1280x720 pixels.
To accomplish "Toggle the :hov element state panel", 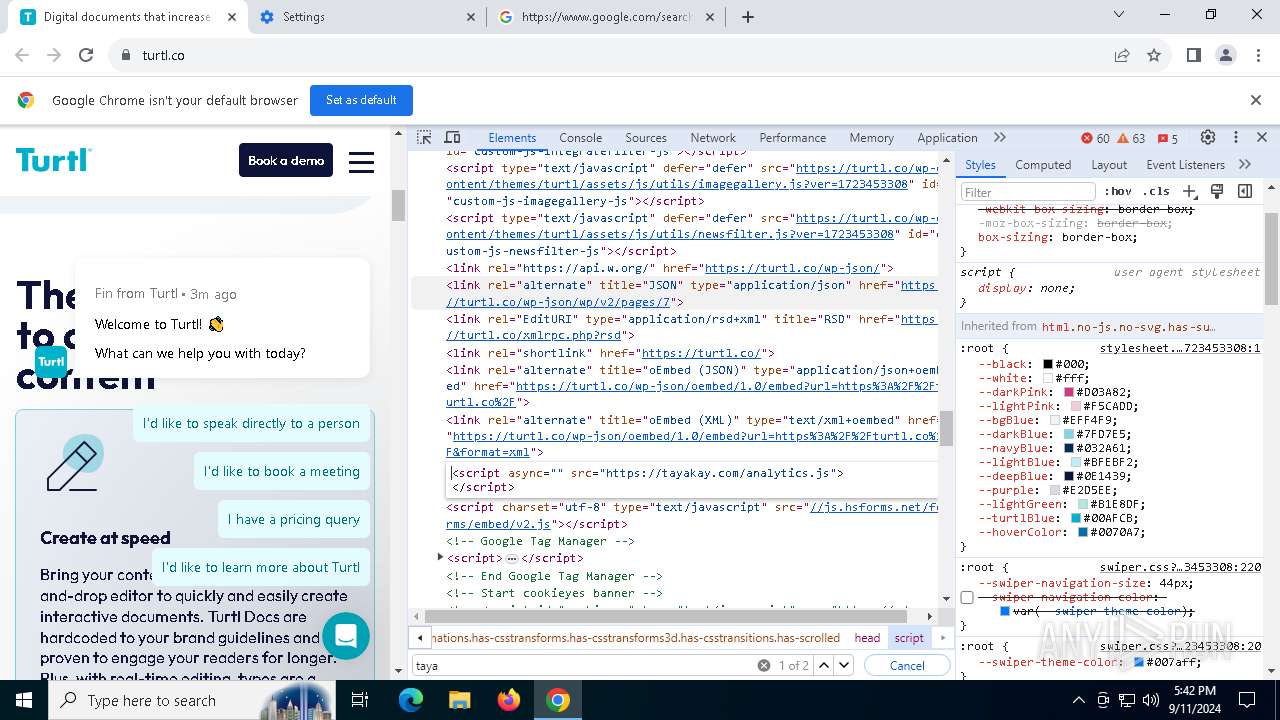I will coord(1118,191).
